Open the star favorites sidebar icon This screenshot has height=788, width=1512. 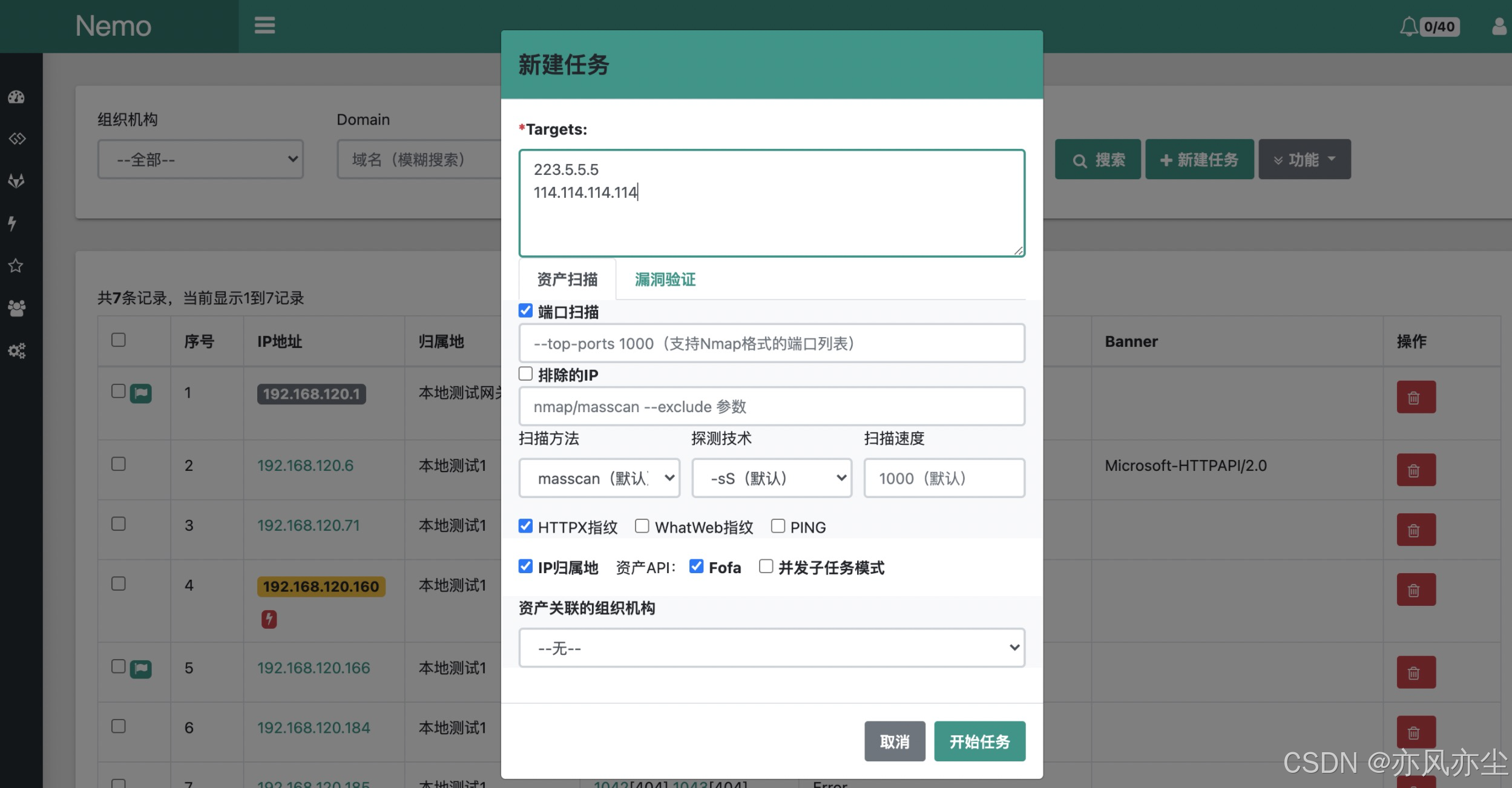tap(16, 266)
